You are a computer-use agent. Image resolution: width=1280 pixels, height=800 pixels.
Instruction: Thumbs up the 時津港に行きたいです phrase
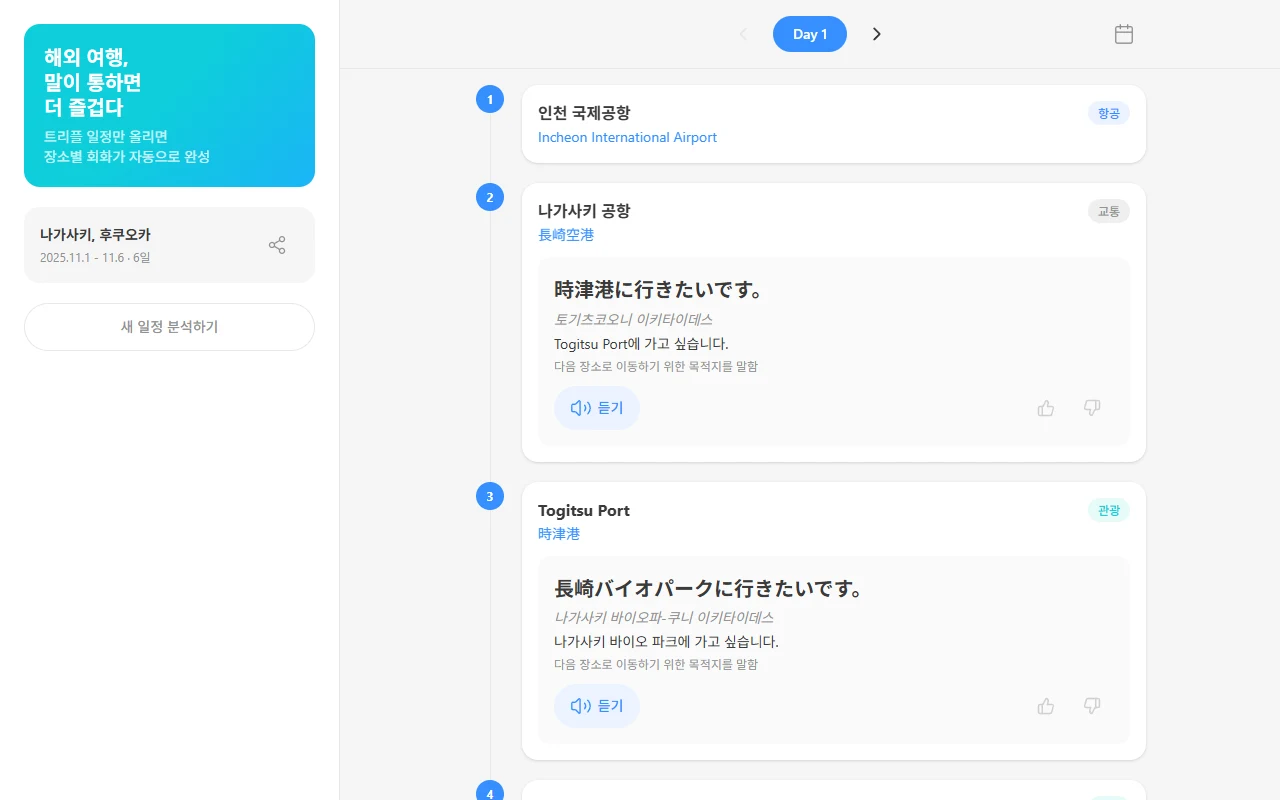pos(1046,408)
